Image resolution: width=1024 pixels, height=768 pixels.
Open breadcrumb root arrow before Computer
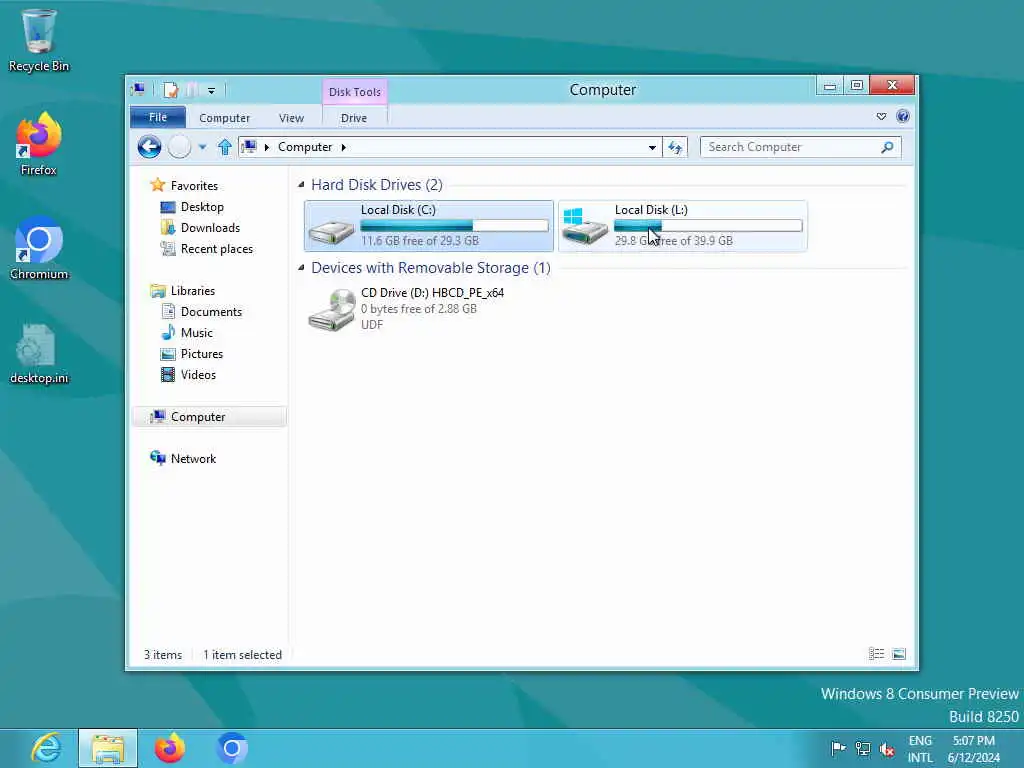pos(266,147)
